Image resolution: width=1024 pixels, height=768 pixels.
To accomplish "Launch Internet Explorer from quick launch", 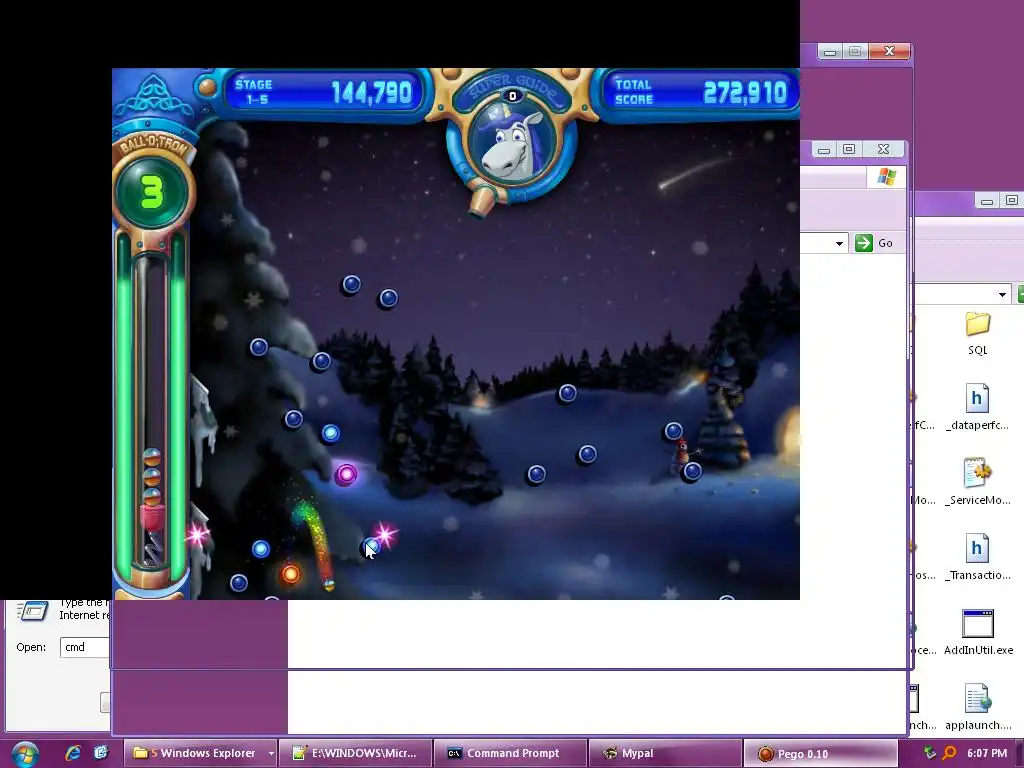I will pyautogui.click(x=72, y=753).
